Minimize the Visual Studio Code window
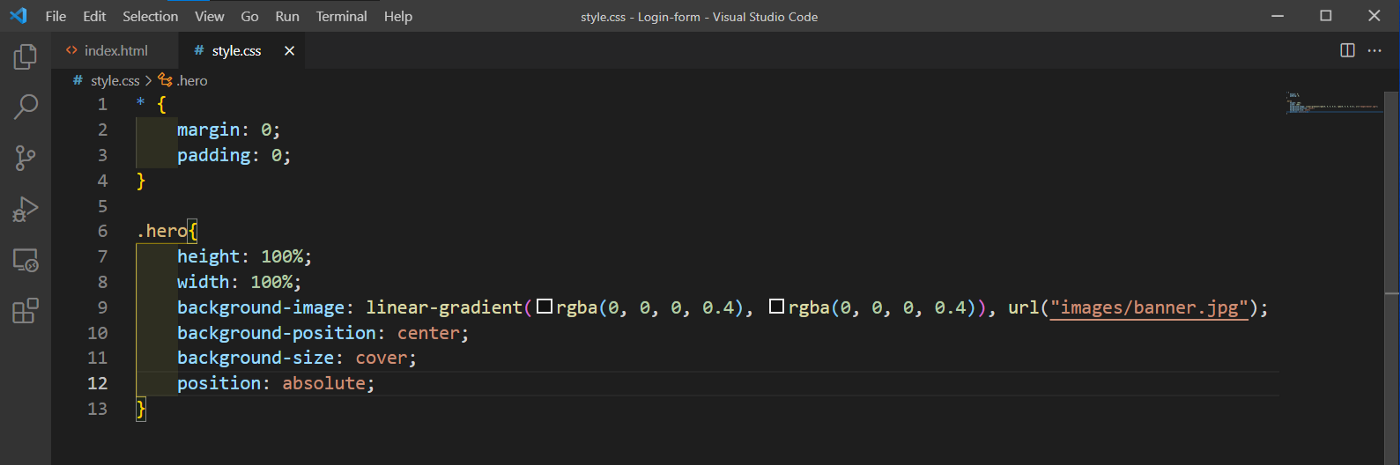 (x=1278, y=16)
